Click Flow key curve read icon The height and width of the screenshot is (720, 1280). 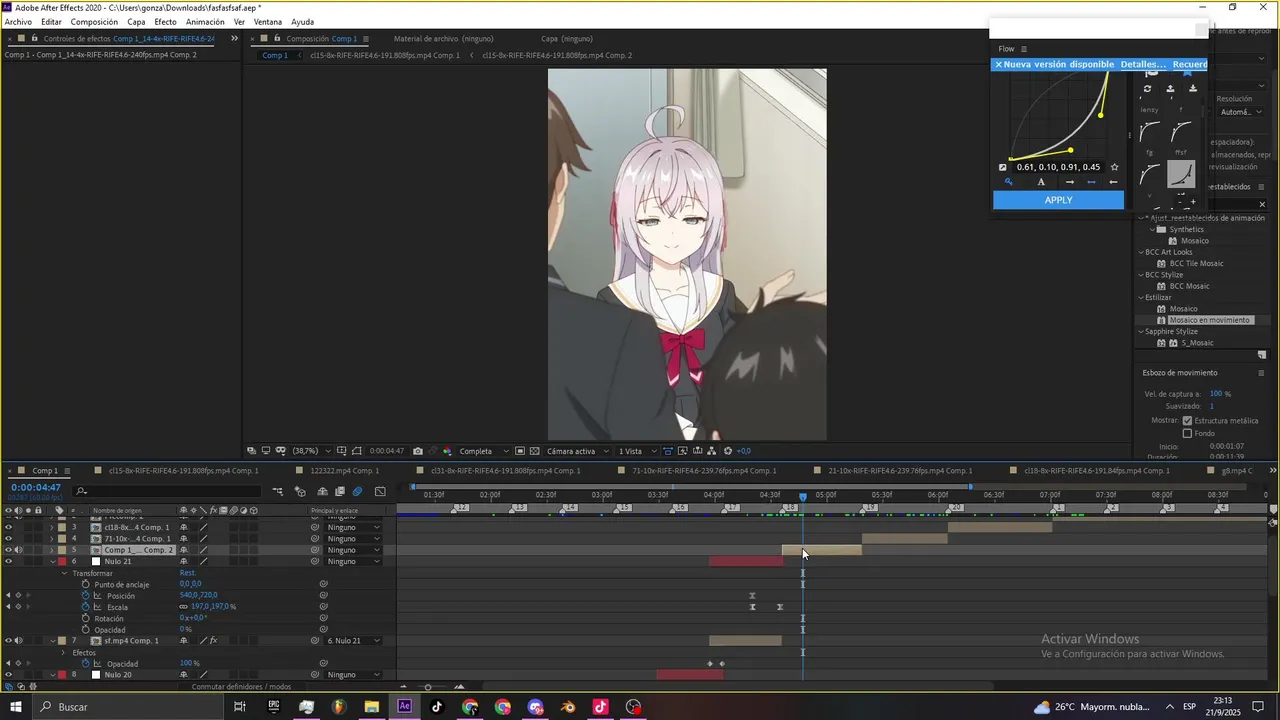[x=1008, y=182]
